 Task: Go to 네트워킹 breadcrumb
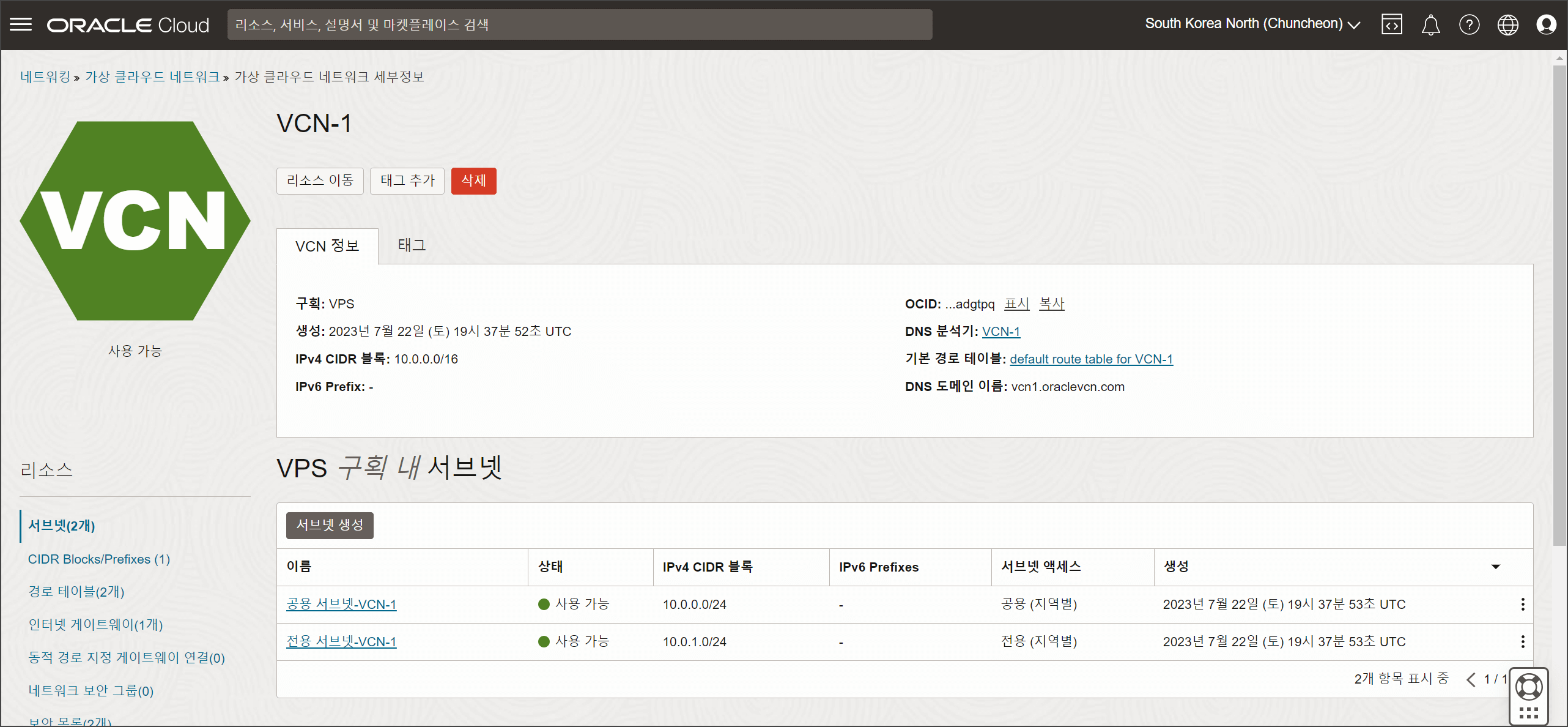tap(45, 76)
